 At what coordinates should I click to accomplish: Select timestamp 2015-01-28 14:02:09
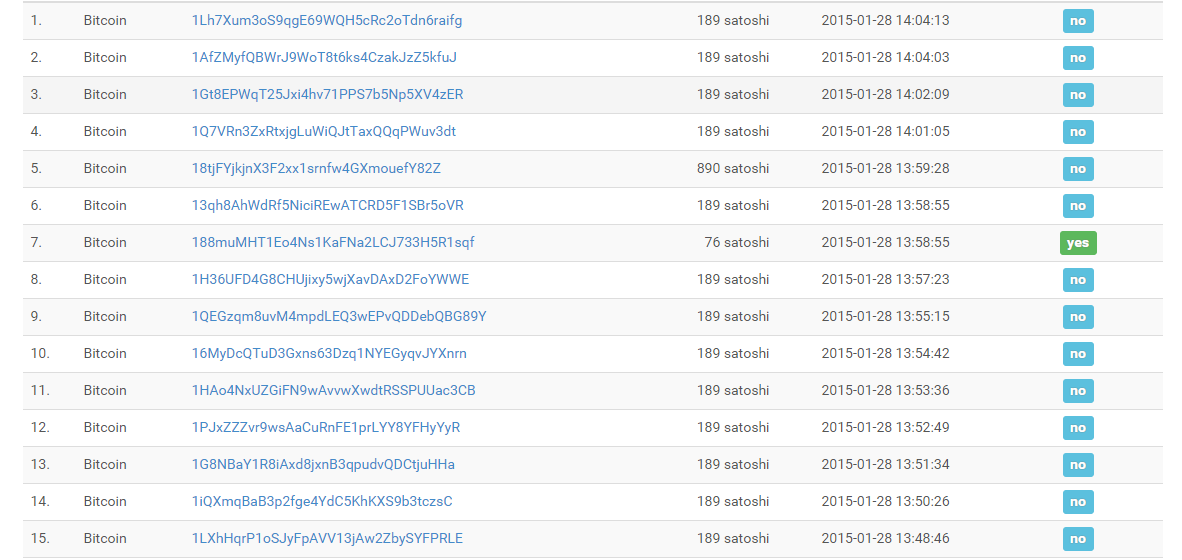885,94
